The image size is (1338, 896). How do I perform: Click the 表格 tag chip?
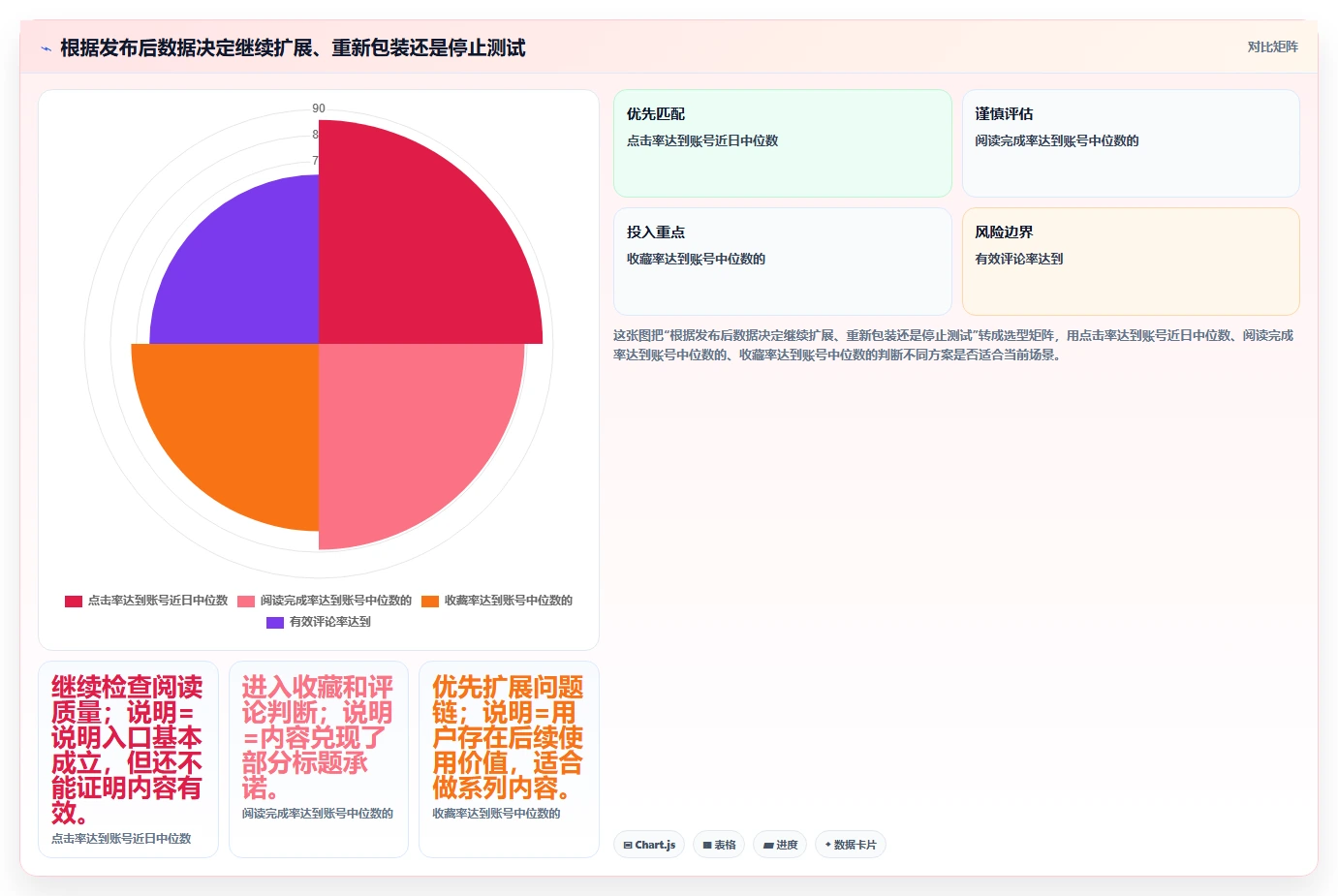click(719, 845)
